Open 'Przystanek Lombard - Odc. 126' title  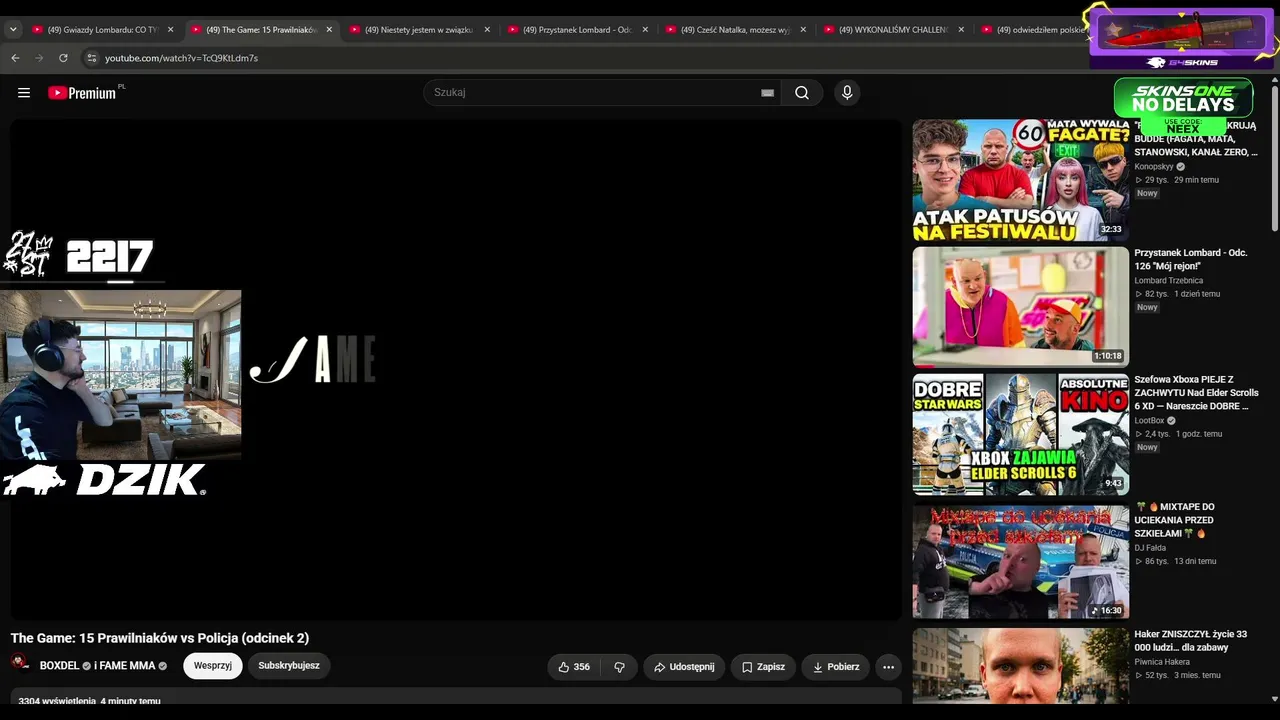[1191, 259]
